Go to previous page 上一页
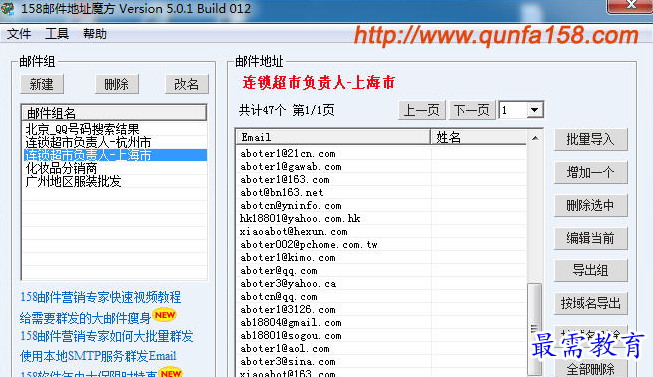The image size is (653, 377). tap(422, 110)
